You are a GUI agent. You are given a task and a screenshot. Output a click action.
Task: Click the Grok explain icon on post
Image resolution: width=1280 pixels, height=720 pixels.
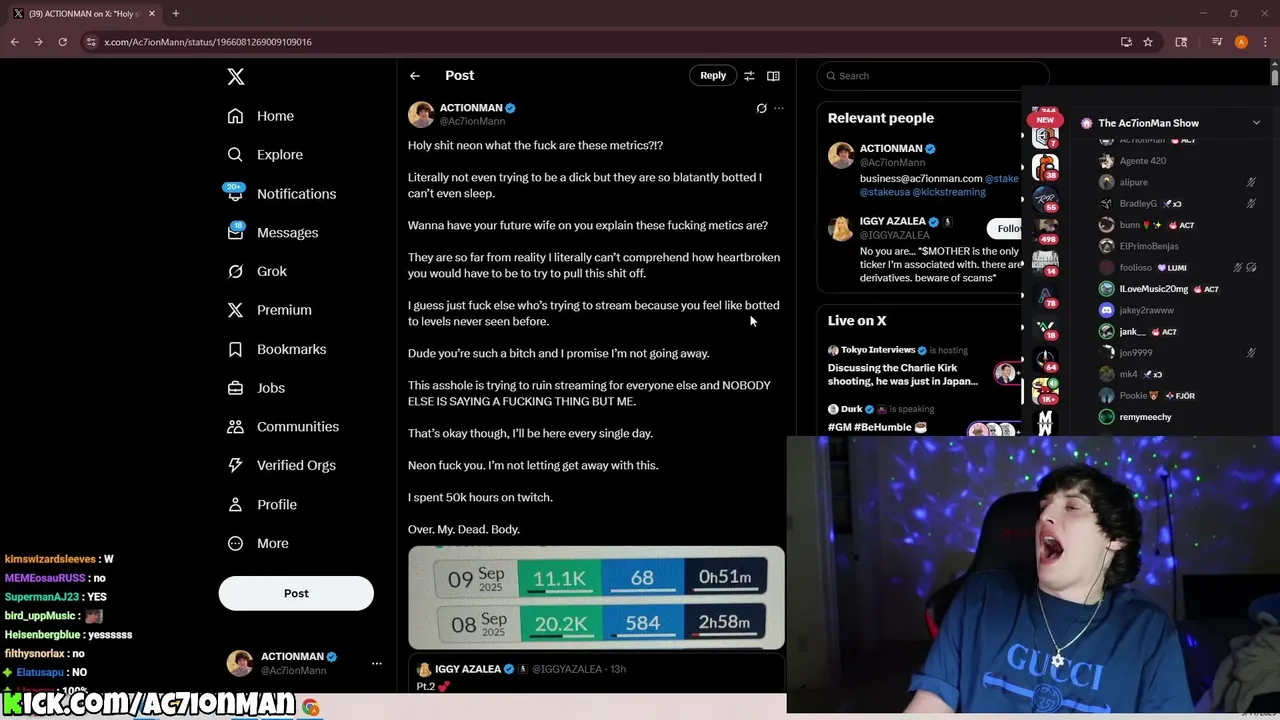[x=762, y=108]
